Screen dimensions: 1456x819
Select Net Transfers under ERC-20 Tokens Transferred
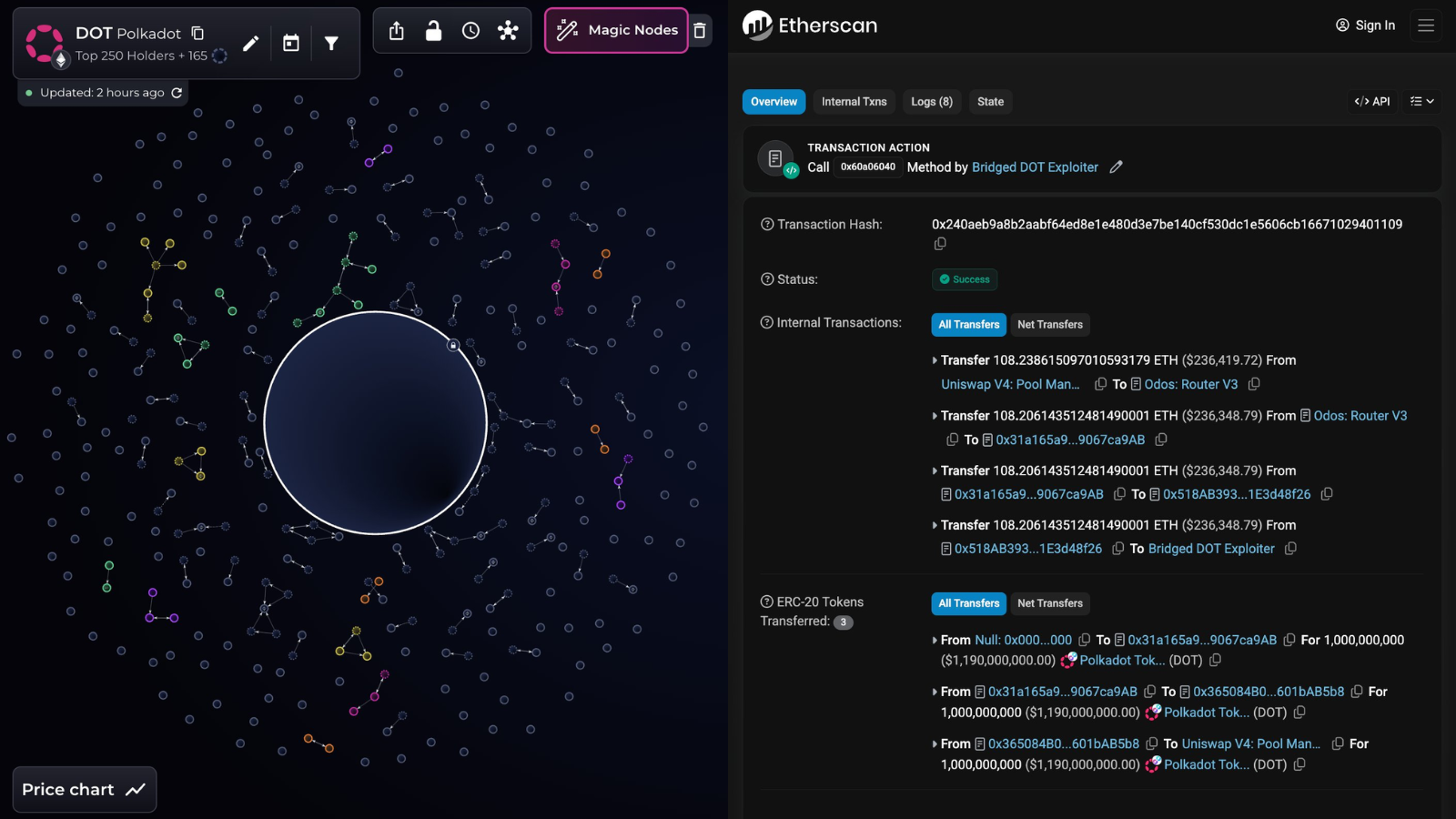(x=1050, y=603)
